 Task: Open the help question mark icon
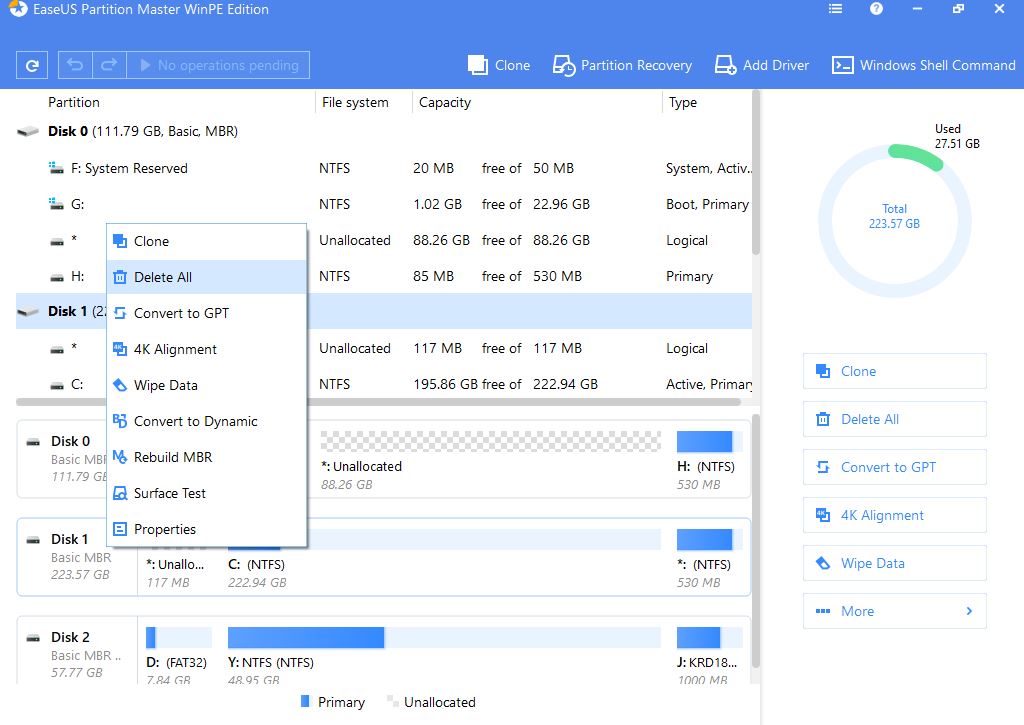click(x=876, y=10)
